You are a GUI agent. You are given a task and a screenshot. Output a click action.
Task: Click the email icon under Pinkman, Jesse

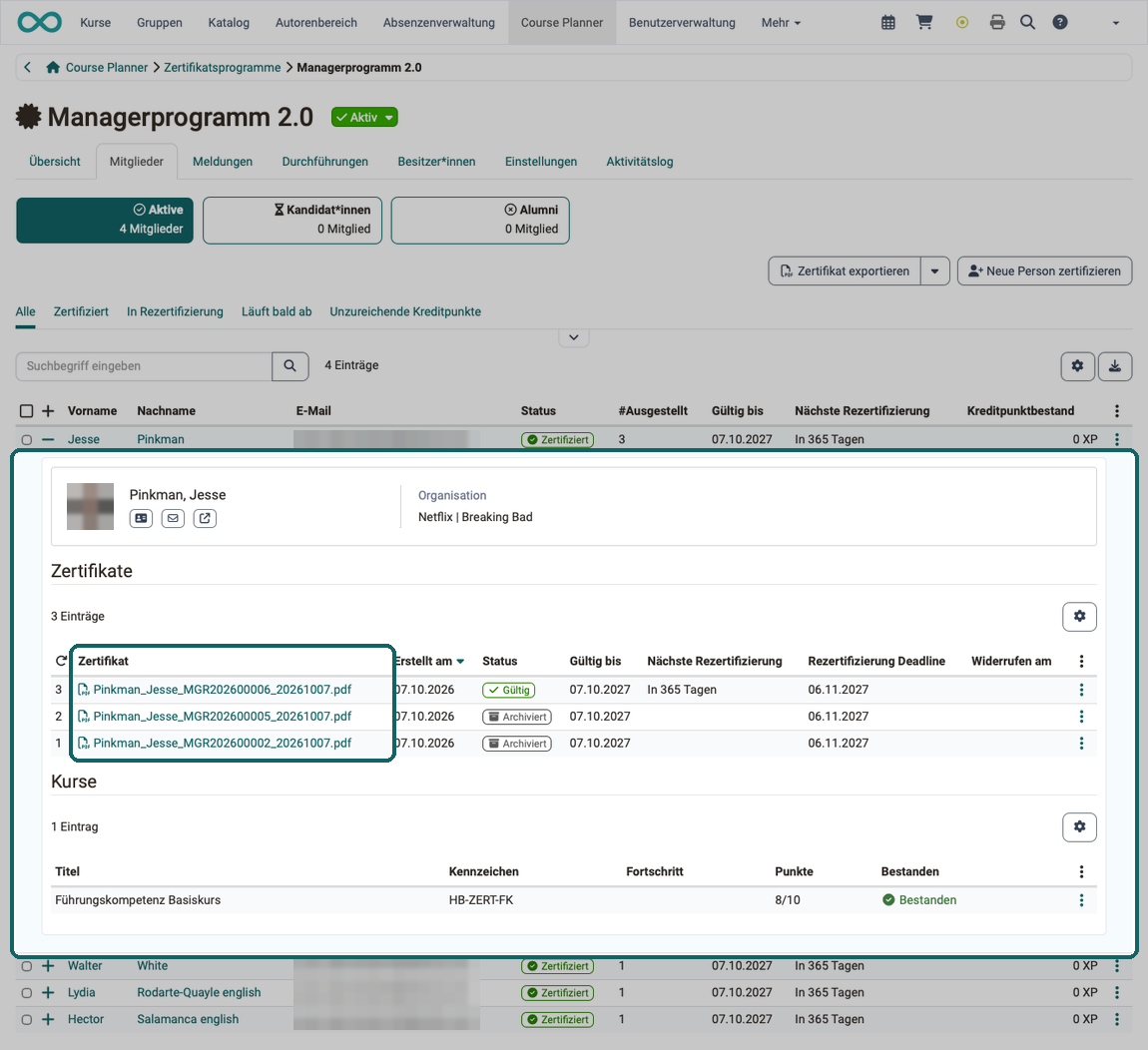(x=173, y=518)
